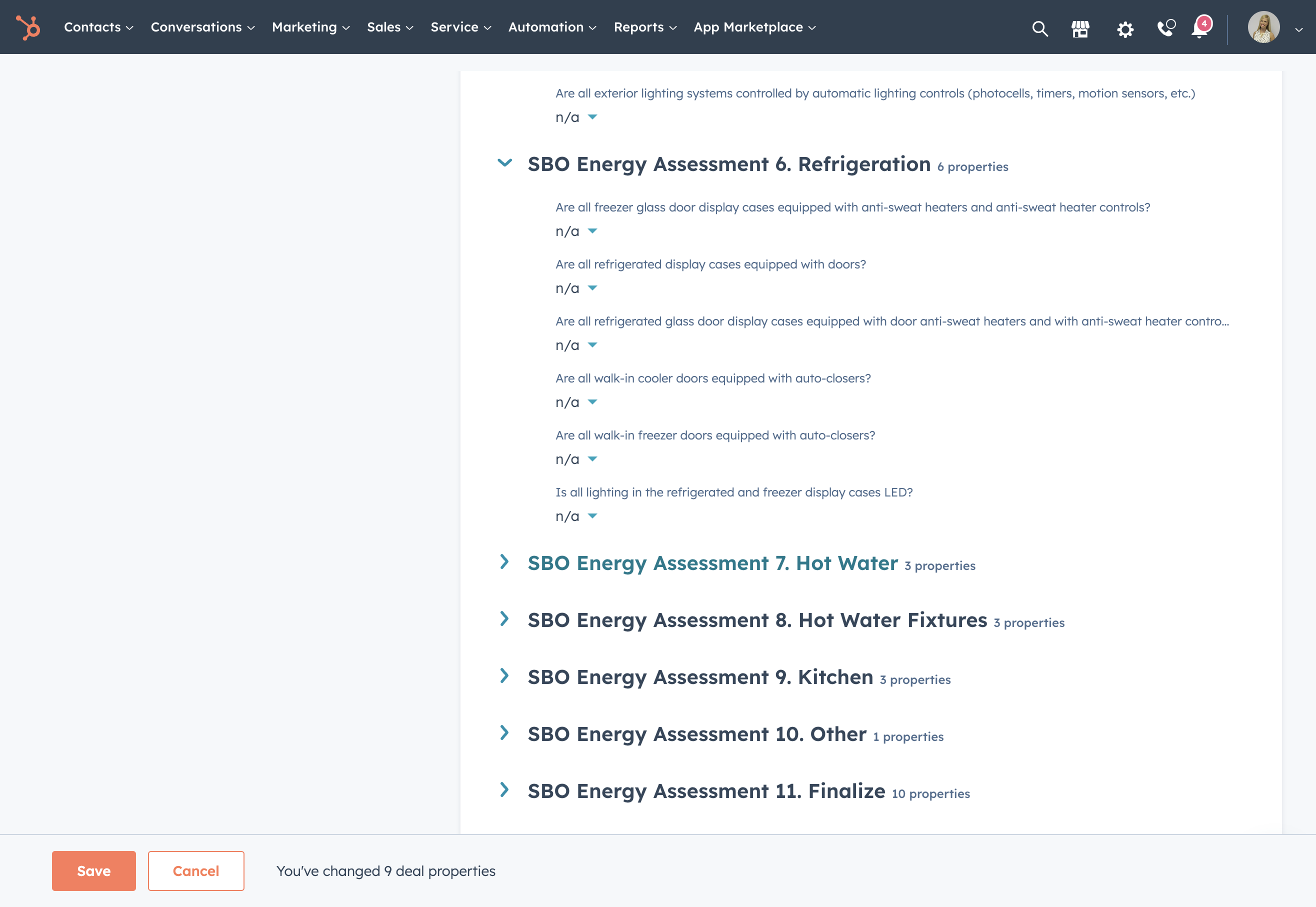Open the Reports menu

645,27
